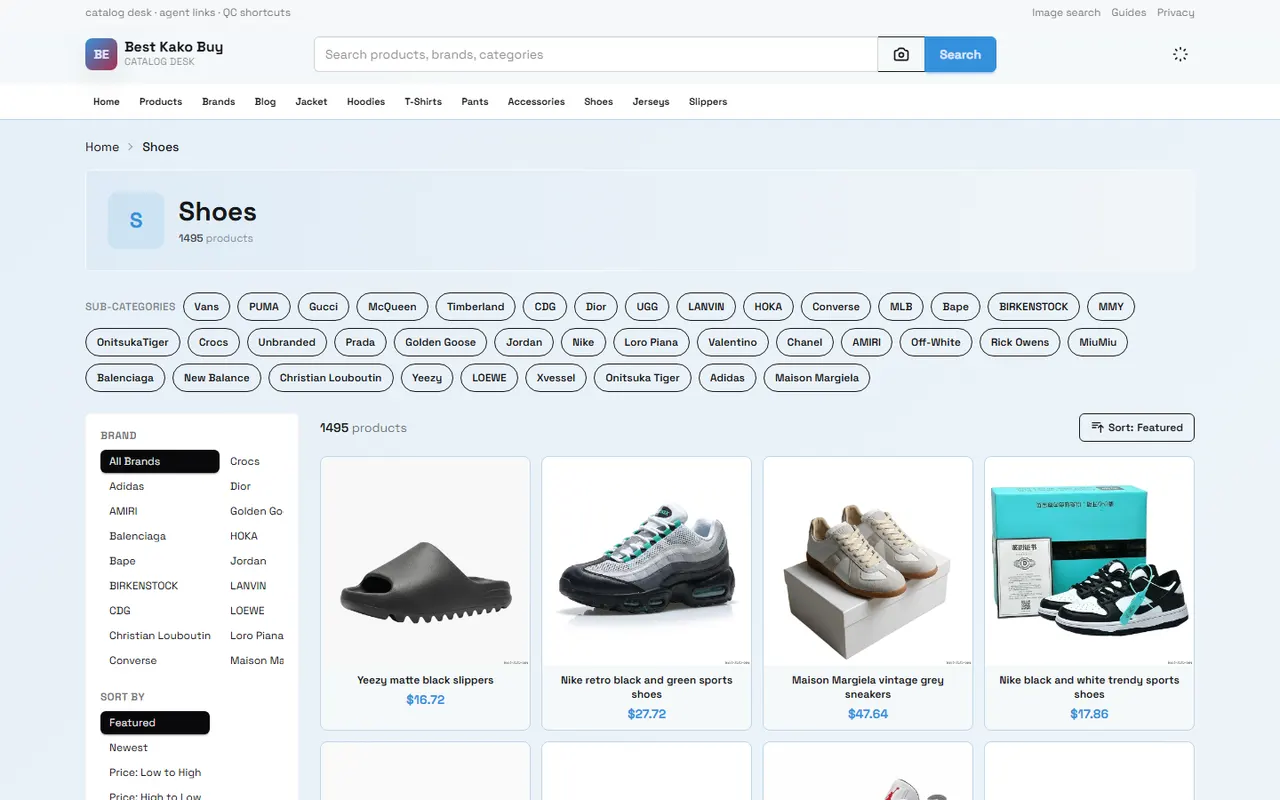Choose Price: Low to High sort
Screen dimensions: 1280x800
coord(155,772)
